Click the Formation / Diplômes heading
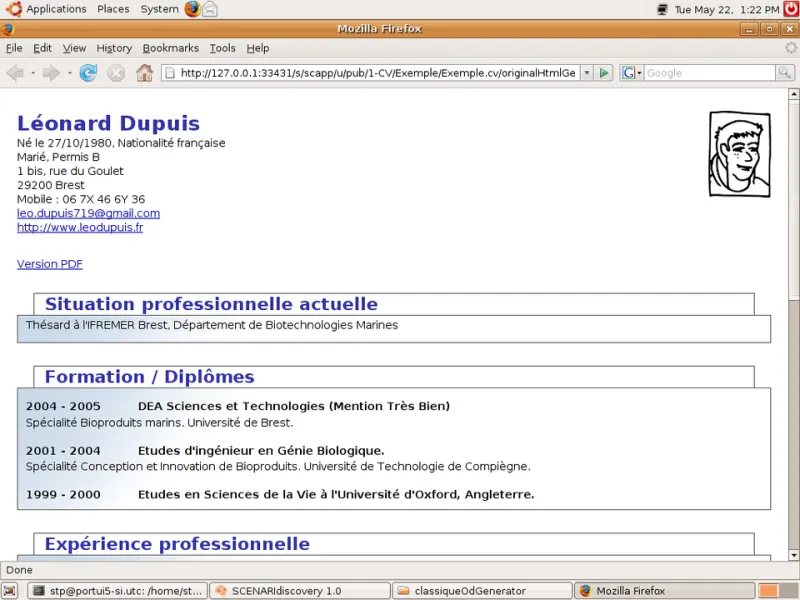The height and width of the screenshot is (600, 800). tap(149, 377)
